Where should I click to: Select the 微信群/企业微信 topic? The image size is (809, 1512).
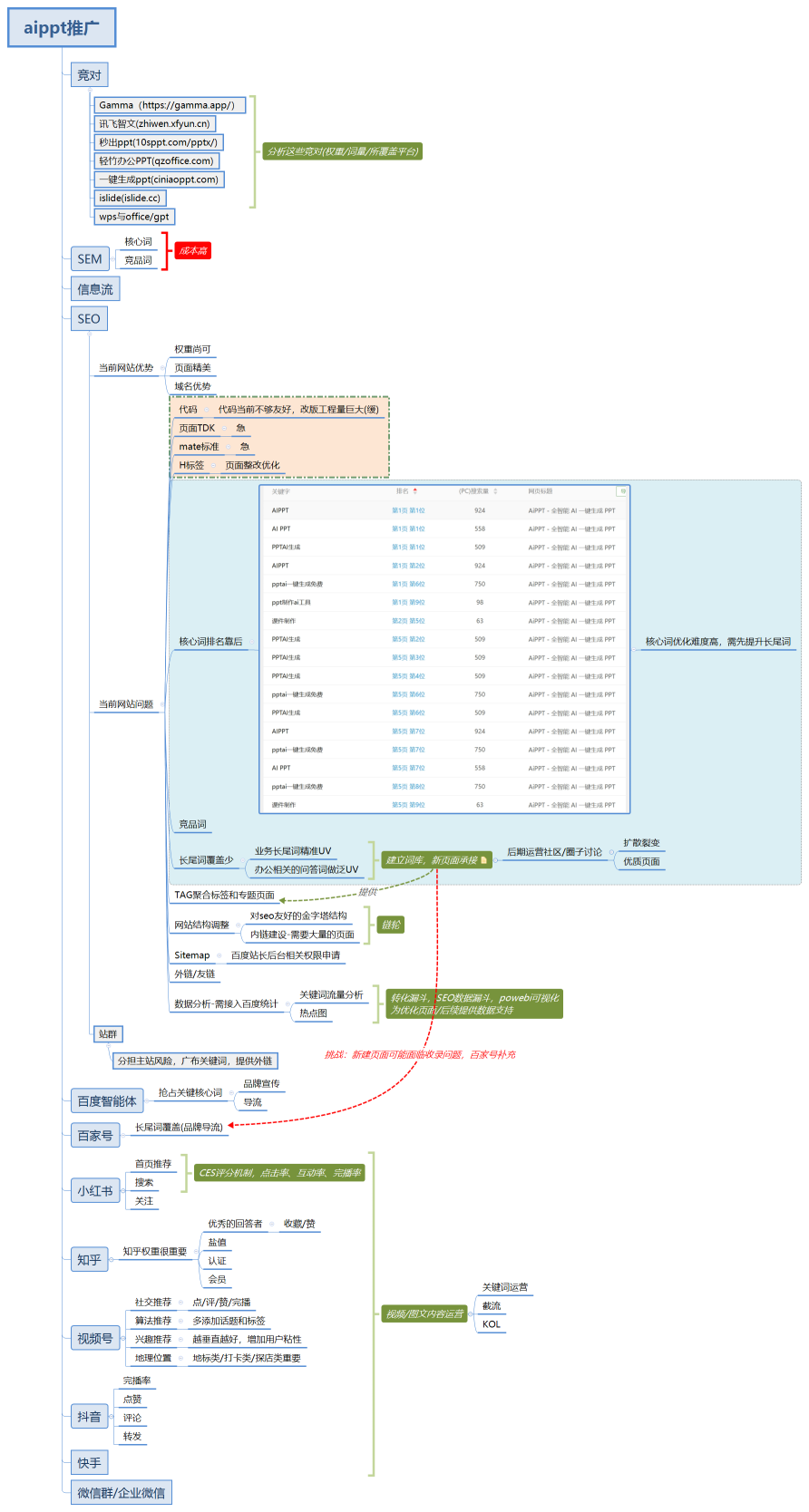click(122, 1493)
